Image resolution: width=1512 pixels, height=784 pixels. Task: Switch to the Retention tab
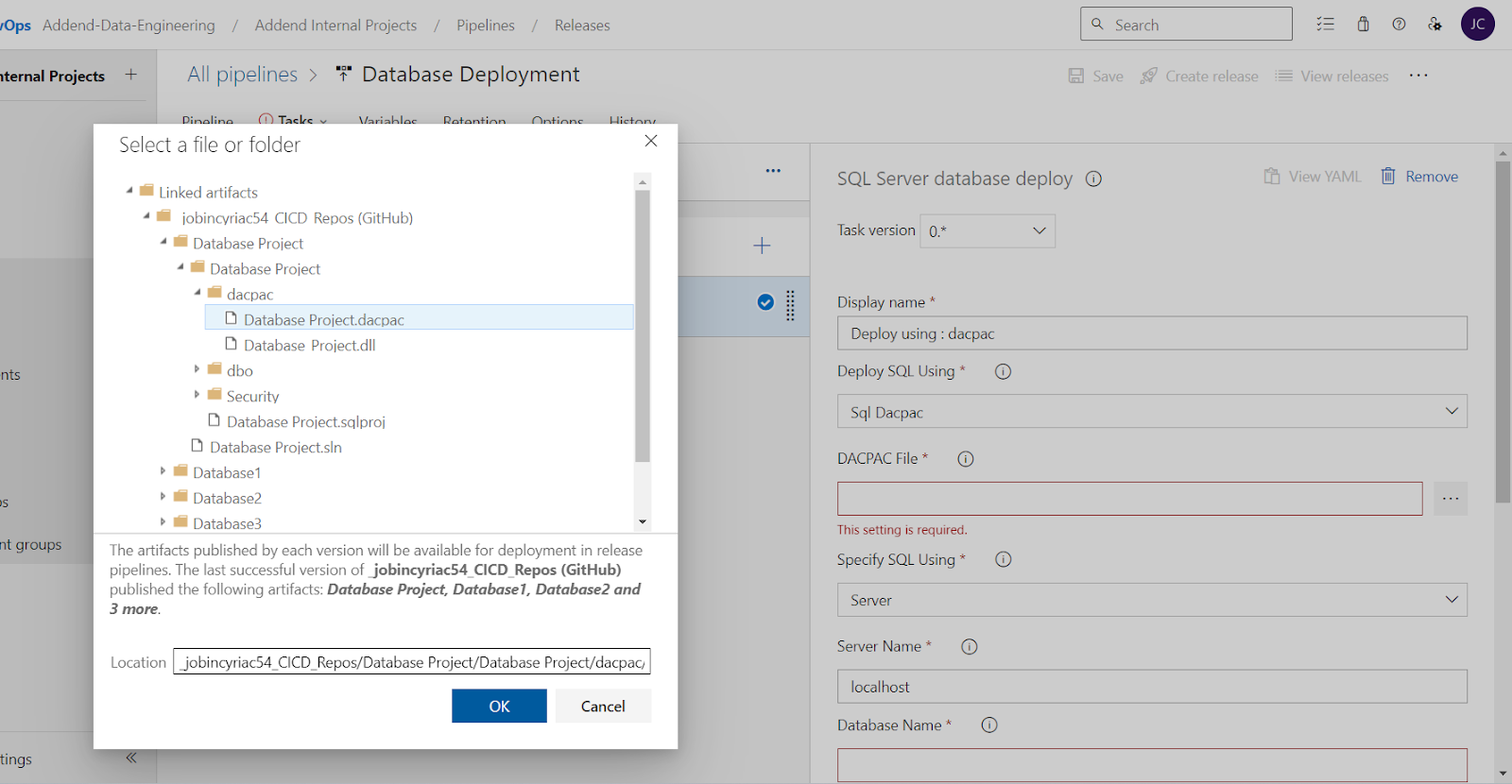[474, 121]
